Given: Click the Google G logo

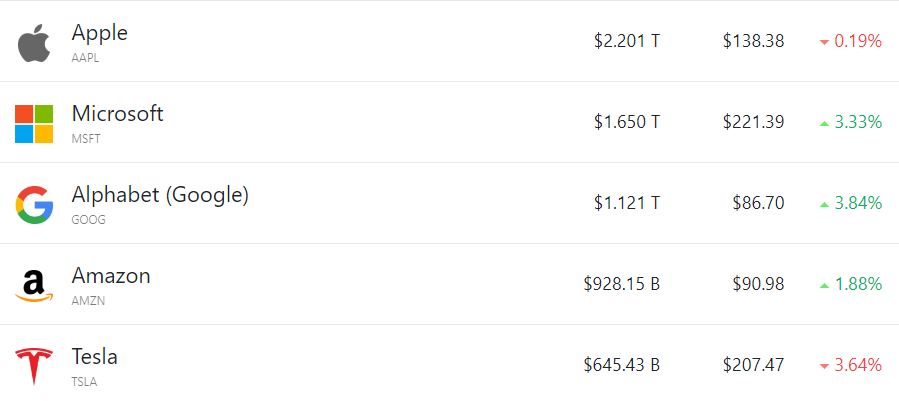Looking at the screenshot, I should point(33,204).
